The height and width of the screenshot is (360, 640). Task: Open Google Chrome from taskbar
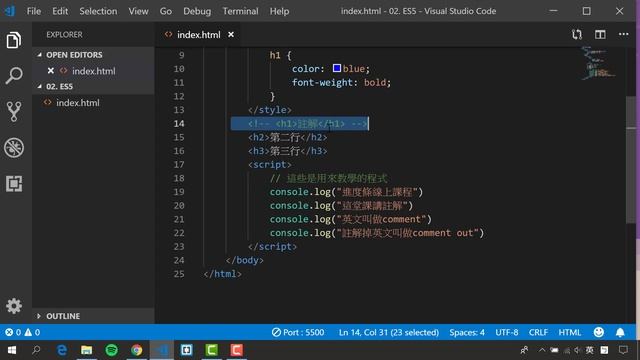click(x=137, y=350)
